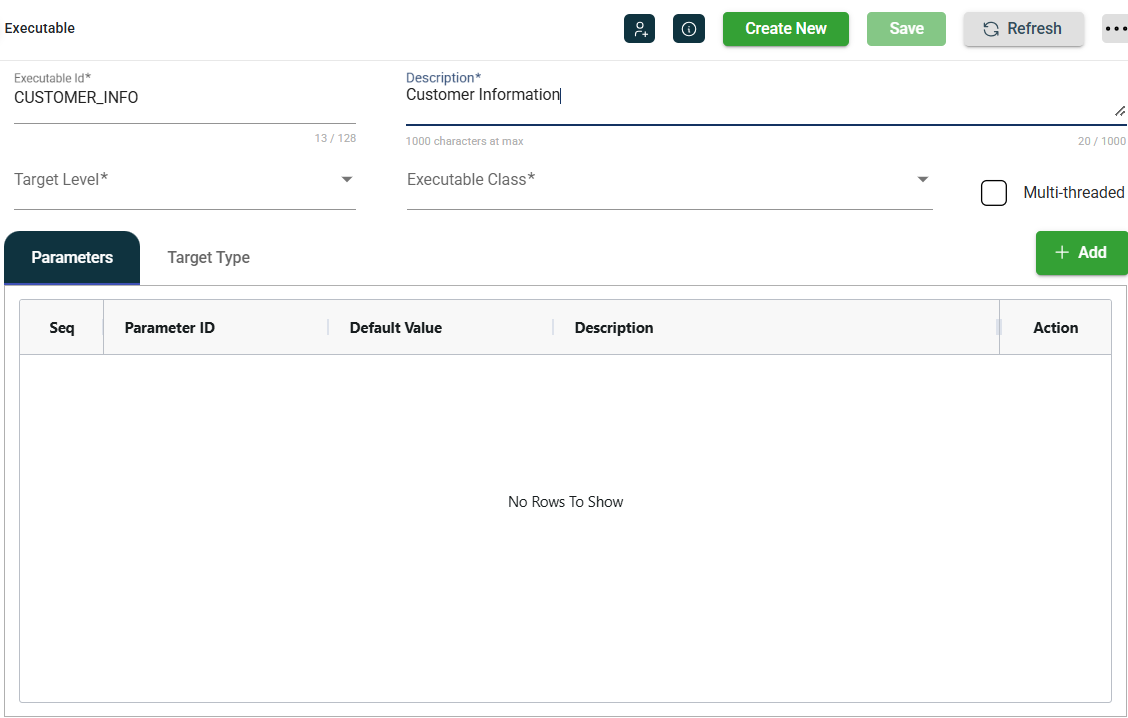Click the Default Value column header
1128x718 pixels.
click(395, 328)
